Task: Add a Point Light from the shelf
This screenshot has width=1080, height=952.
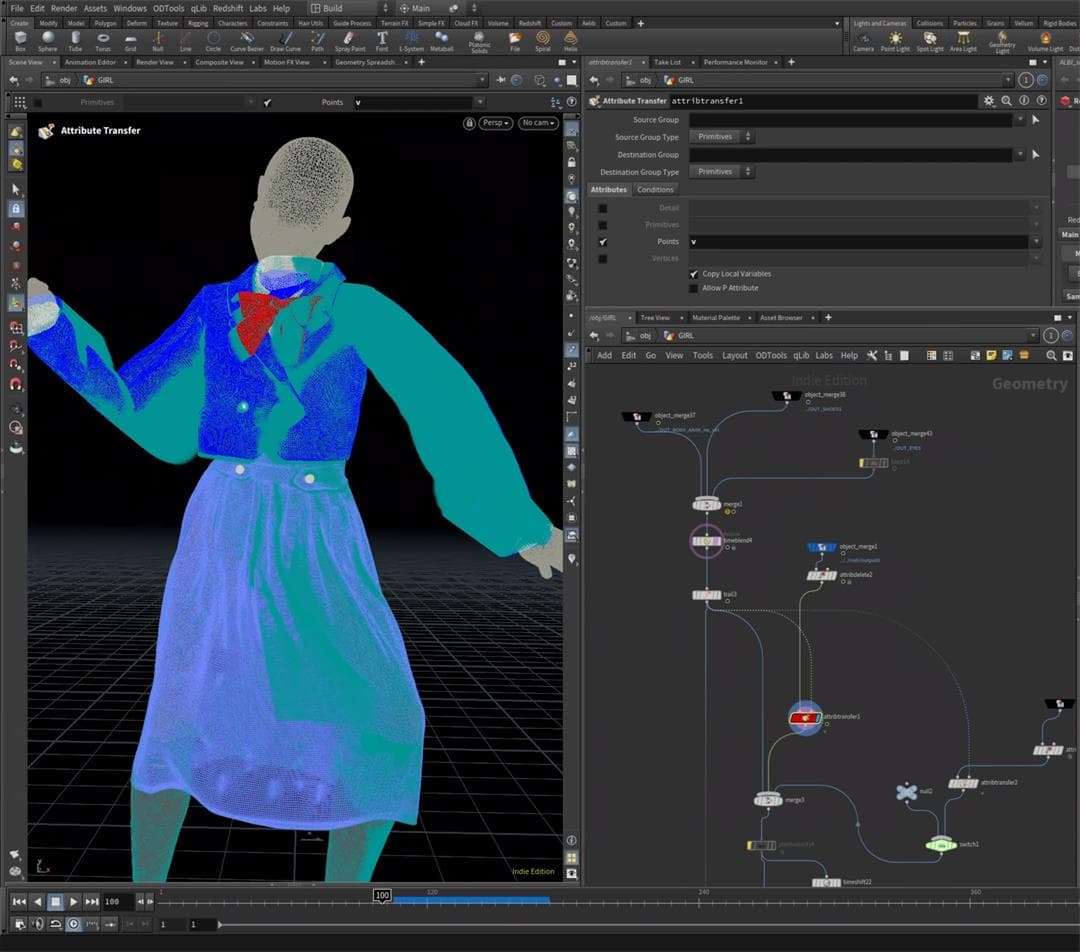Action: (x=895, y=40)
